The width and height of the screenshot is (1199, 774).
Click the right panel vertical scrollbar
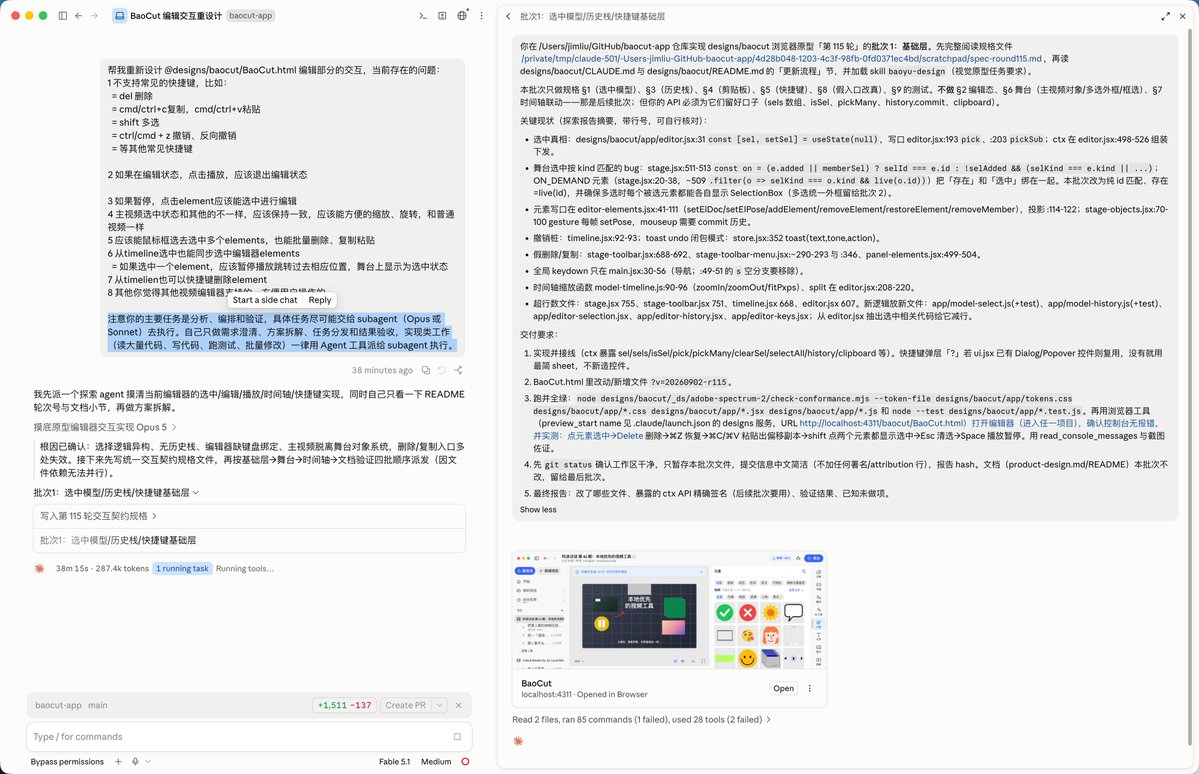(x=1190, y=386)
